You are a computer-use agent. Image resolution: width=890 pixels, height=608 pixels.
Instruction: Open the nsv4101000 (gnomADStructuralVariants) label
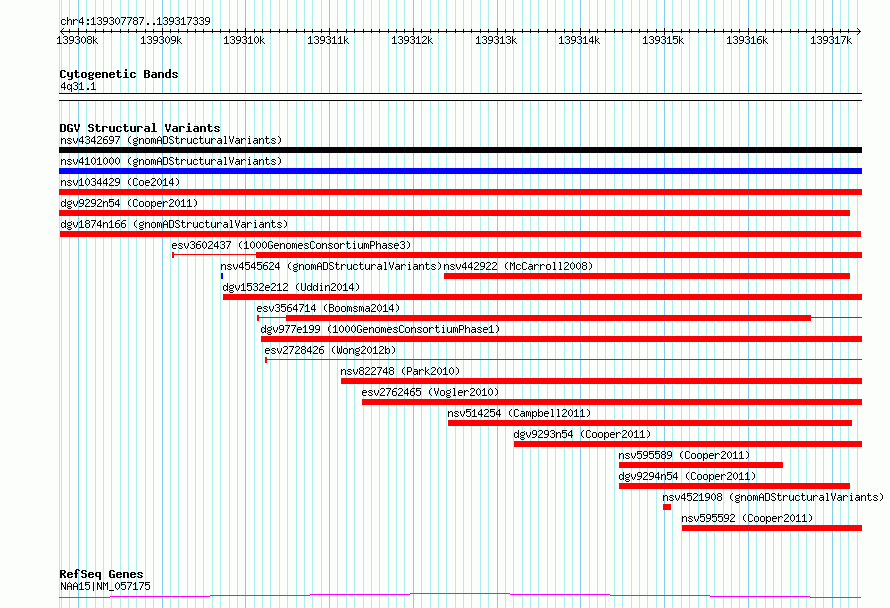click(171, 161)
